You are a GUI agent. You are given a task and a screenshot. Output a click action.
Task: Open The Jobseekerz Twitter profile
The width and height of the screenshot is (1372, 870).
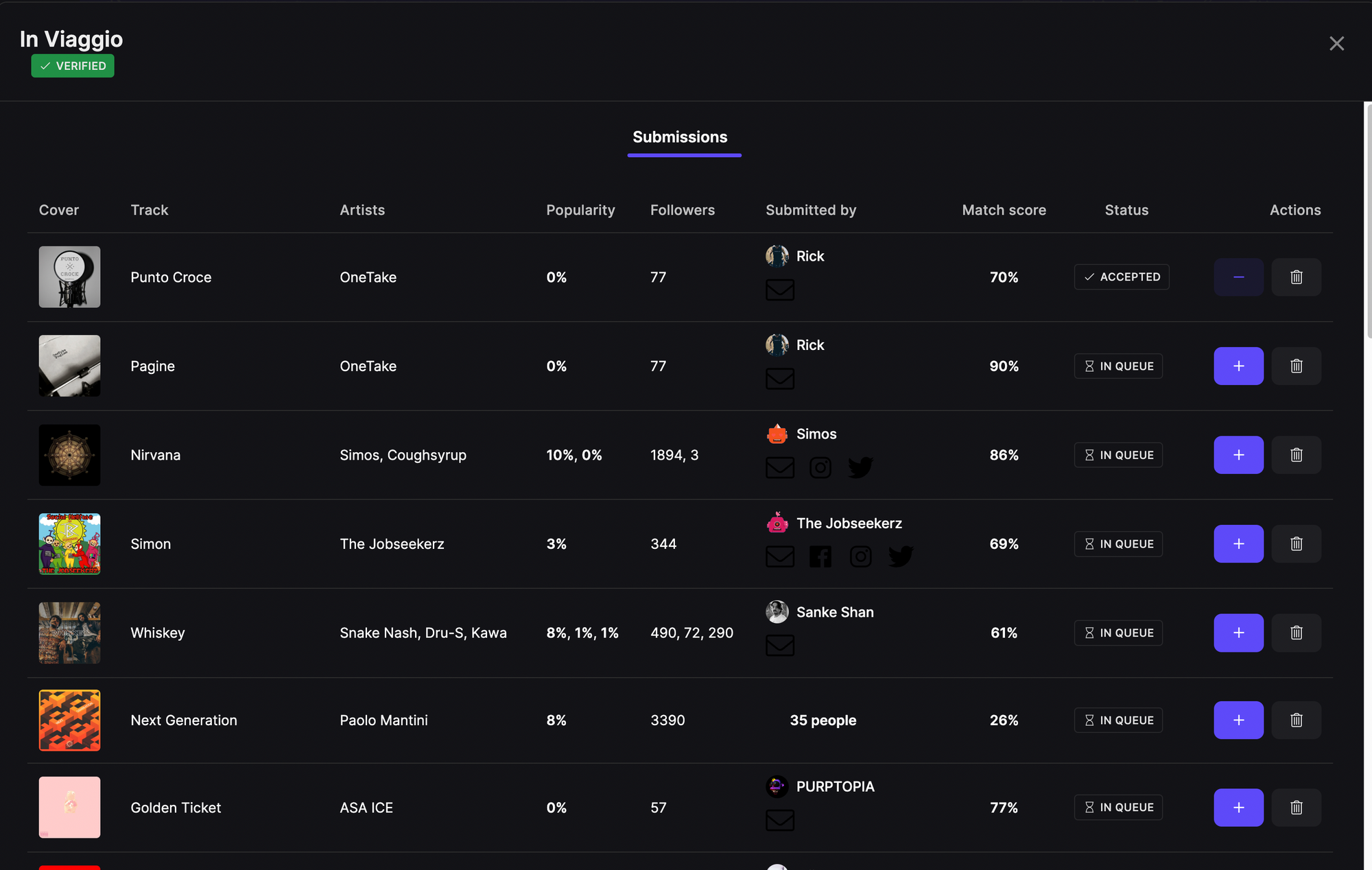point(901,556)
